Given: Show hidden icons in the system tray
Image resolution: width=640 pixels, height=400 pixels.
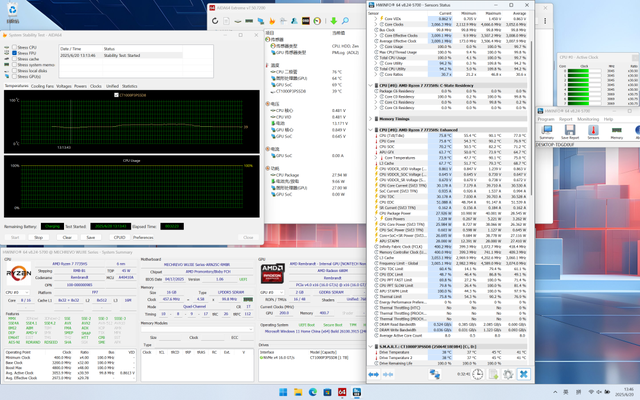Looking at the screenshot, I should pyautogui.click(x=555, y=392).
